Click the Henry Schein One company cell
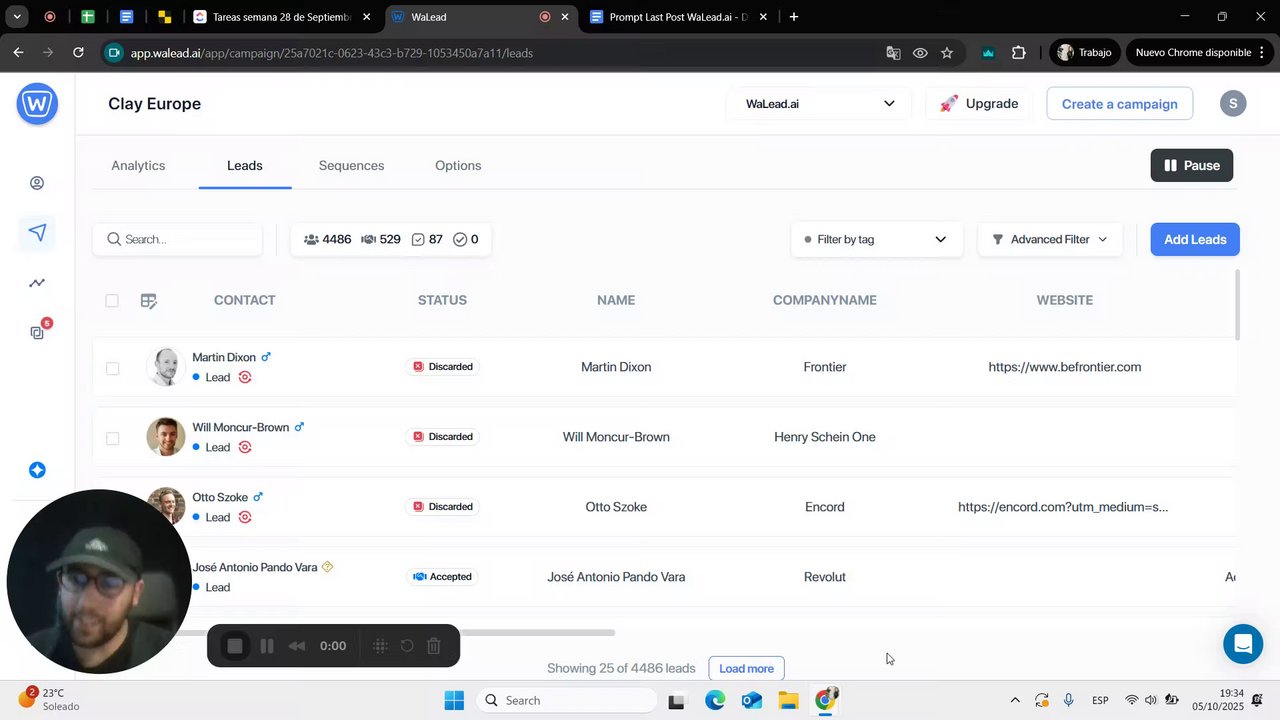Viewport: 1280px width, 720px height. (x=825, y=437)
